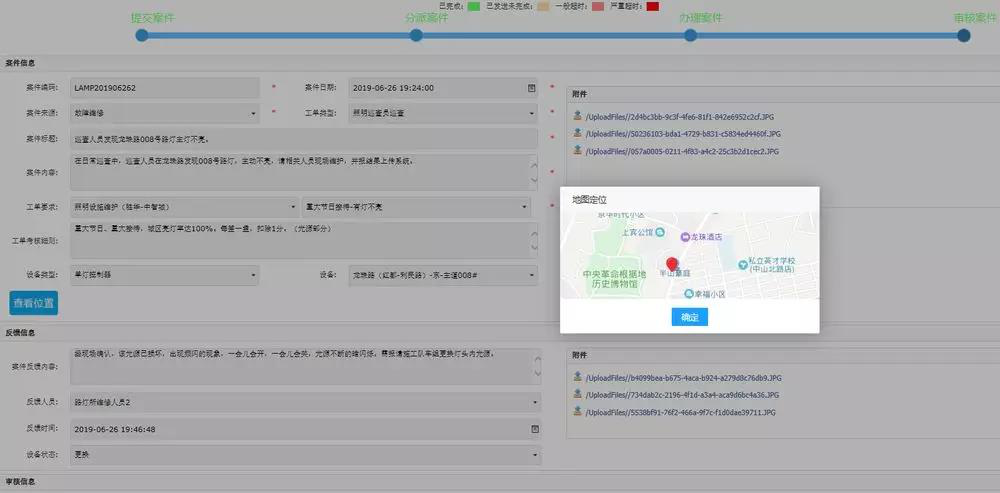The width and height of the screenshot is (1000, 493).
Task: Click the 案件编号 input field
Action: click(x=164, y=88)
